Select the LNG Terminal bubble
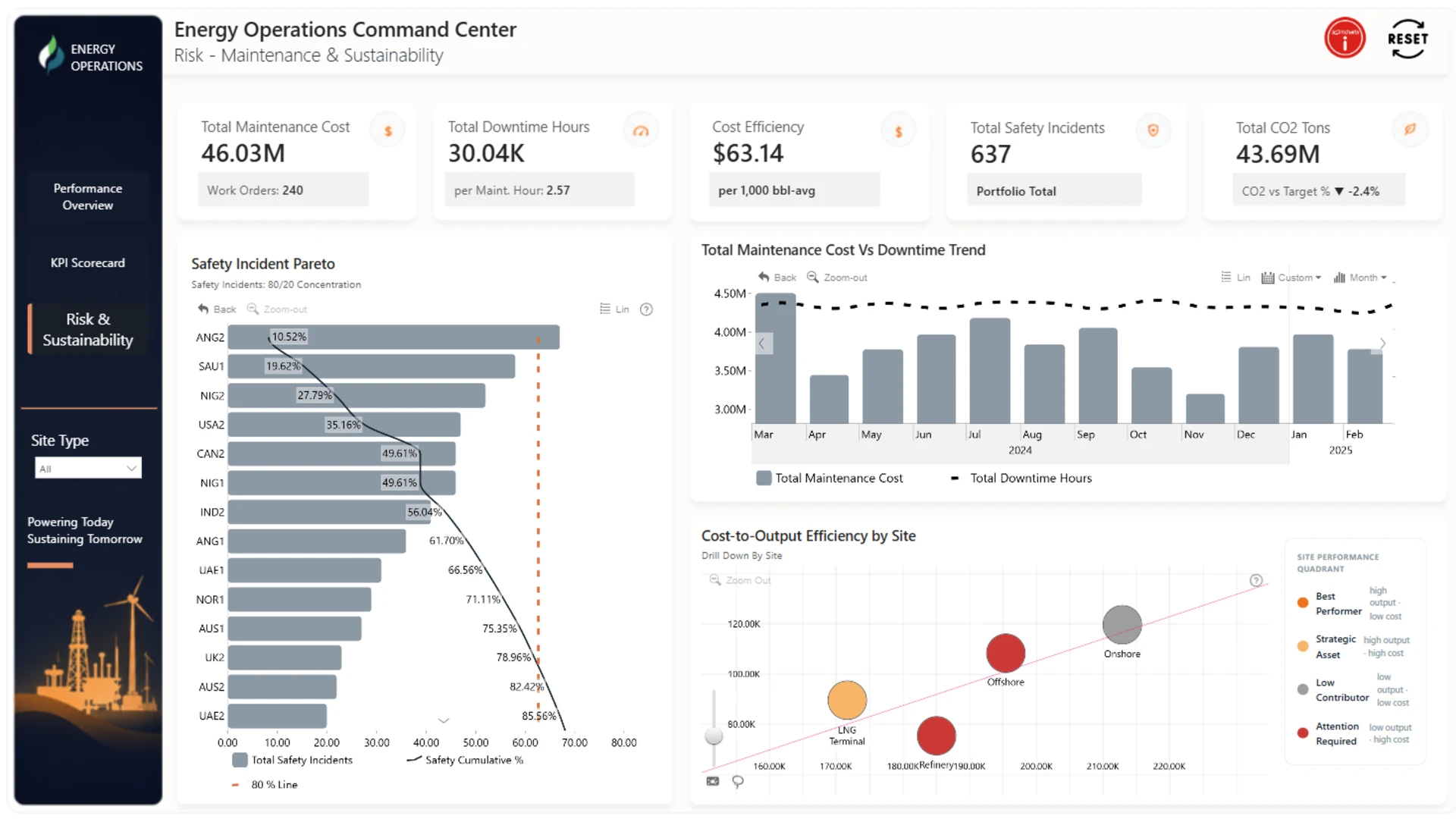The width and height of the screenshot is (1456, 819). (x=847, y=700)
